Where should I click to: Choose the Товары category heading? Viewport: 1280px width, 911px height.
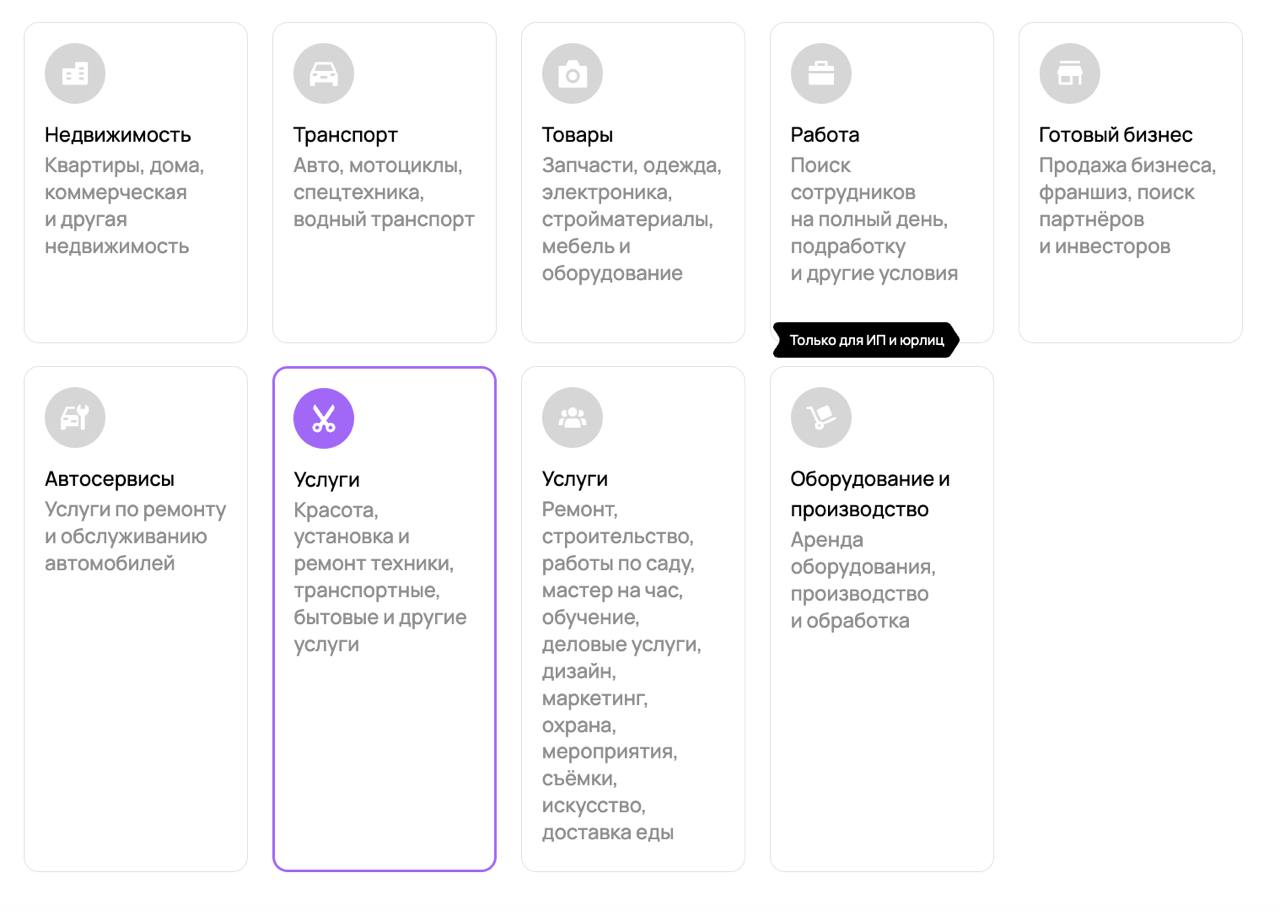[577, 135]
